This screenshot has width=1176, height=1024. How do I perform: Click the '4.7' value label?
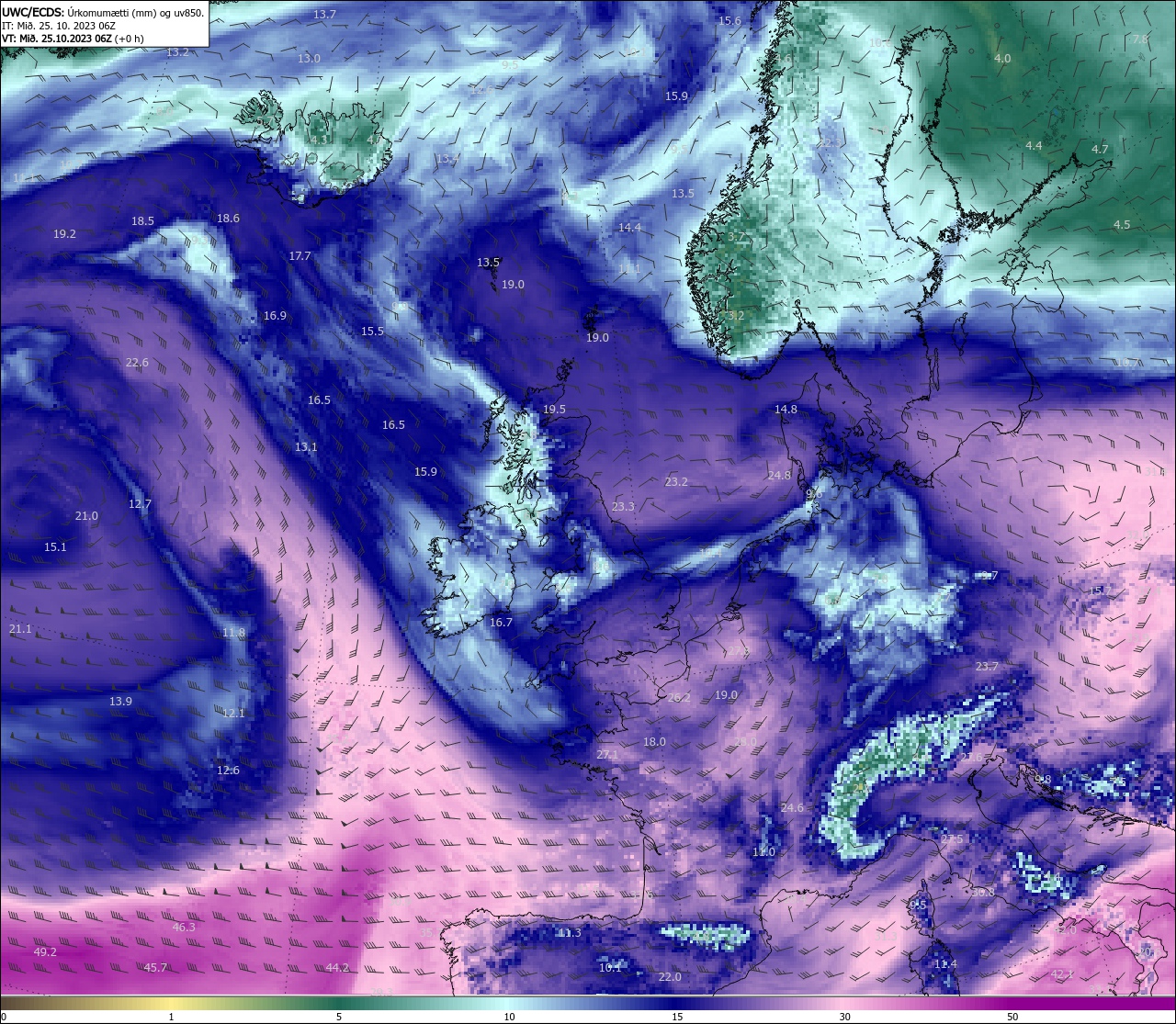pyautogui.click(x=1100, y=150)
